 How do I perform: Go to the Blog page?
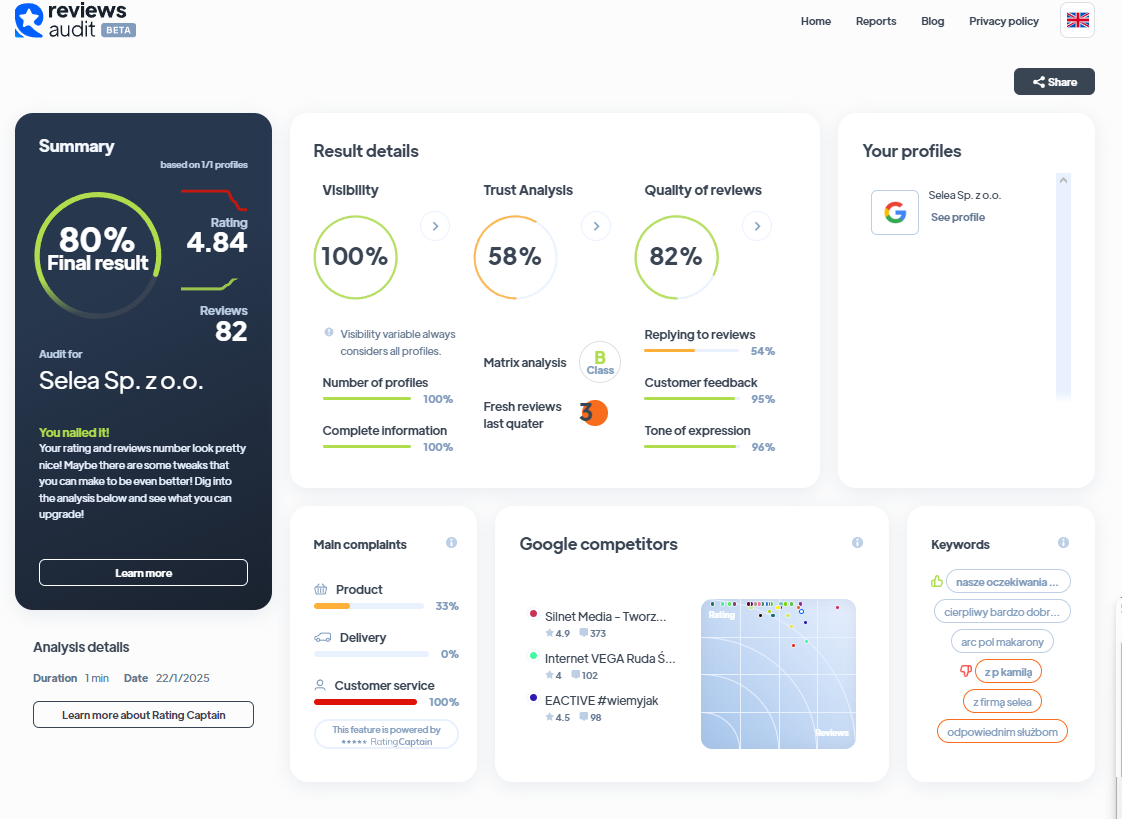932,21
